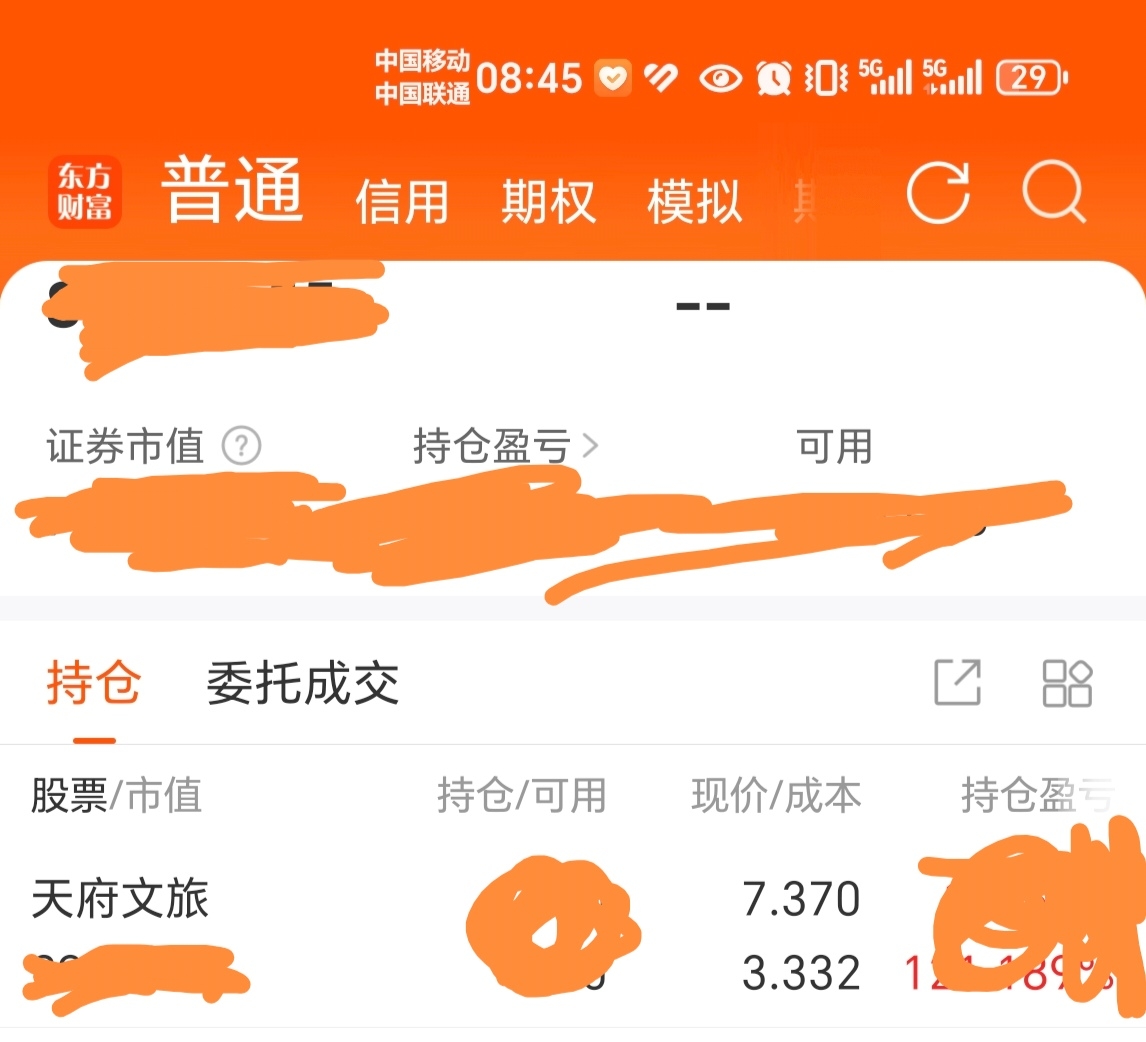Open search with the magnifier icon
Viewport: 1146px width, 1042px height.
1054,192
